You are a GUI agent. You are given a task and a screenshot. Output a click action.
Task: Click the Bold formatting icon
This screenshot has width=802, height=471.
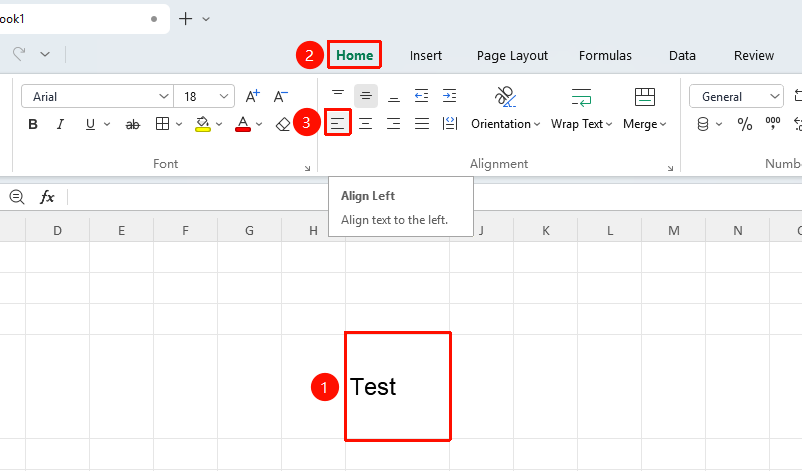tap(33, 124)
